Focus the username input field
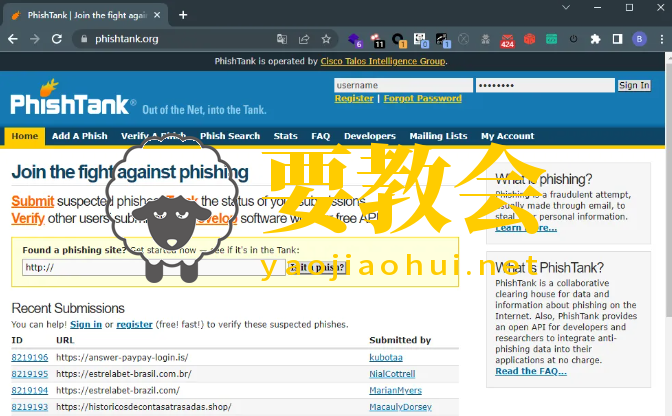The height and width of the screenshot is (416, 672). 403,86
